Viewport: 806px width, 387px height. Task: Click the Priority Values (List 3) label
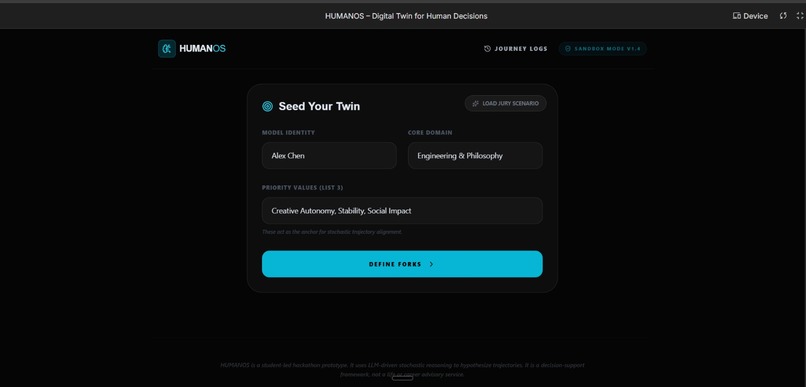click(302, 188)
